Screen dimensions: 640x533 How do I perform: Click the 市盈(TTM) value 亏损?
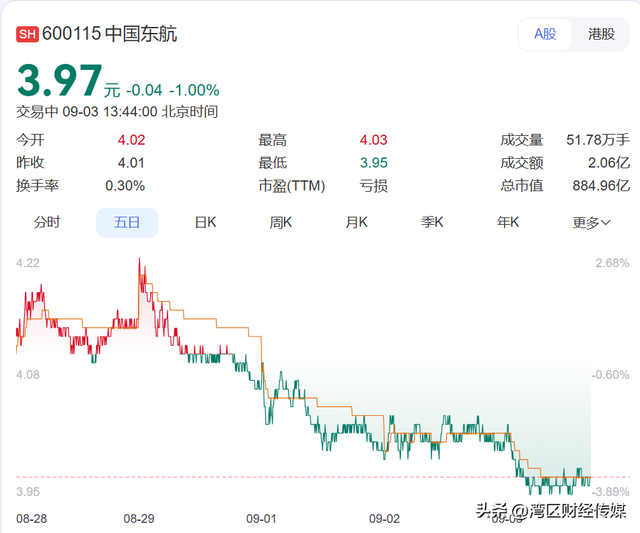[373, 186]
